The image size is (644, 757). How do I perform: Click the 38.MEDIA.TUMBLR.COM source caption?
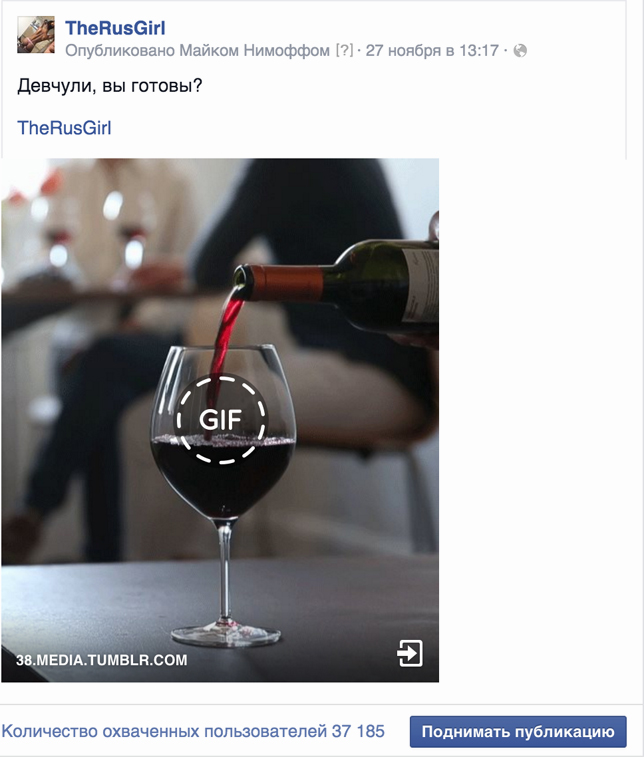(101, 660)
